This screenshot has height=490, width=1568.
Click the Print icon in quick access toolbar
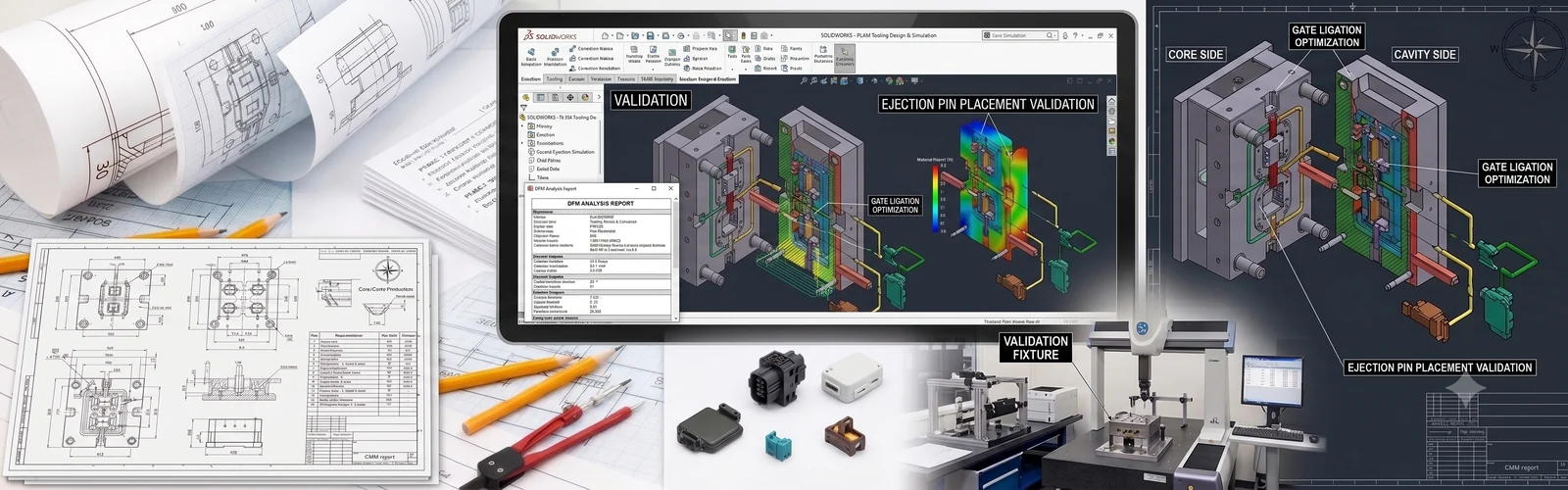[x=665, y=35]
